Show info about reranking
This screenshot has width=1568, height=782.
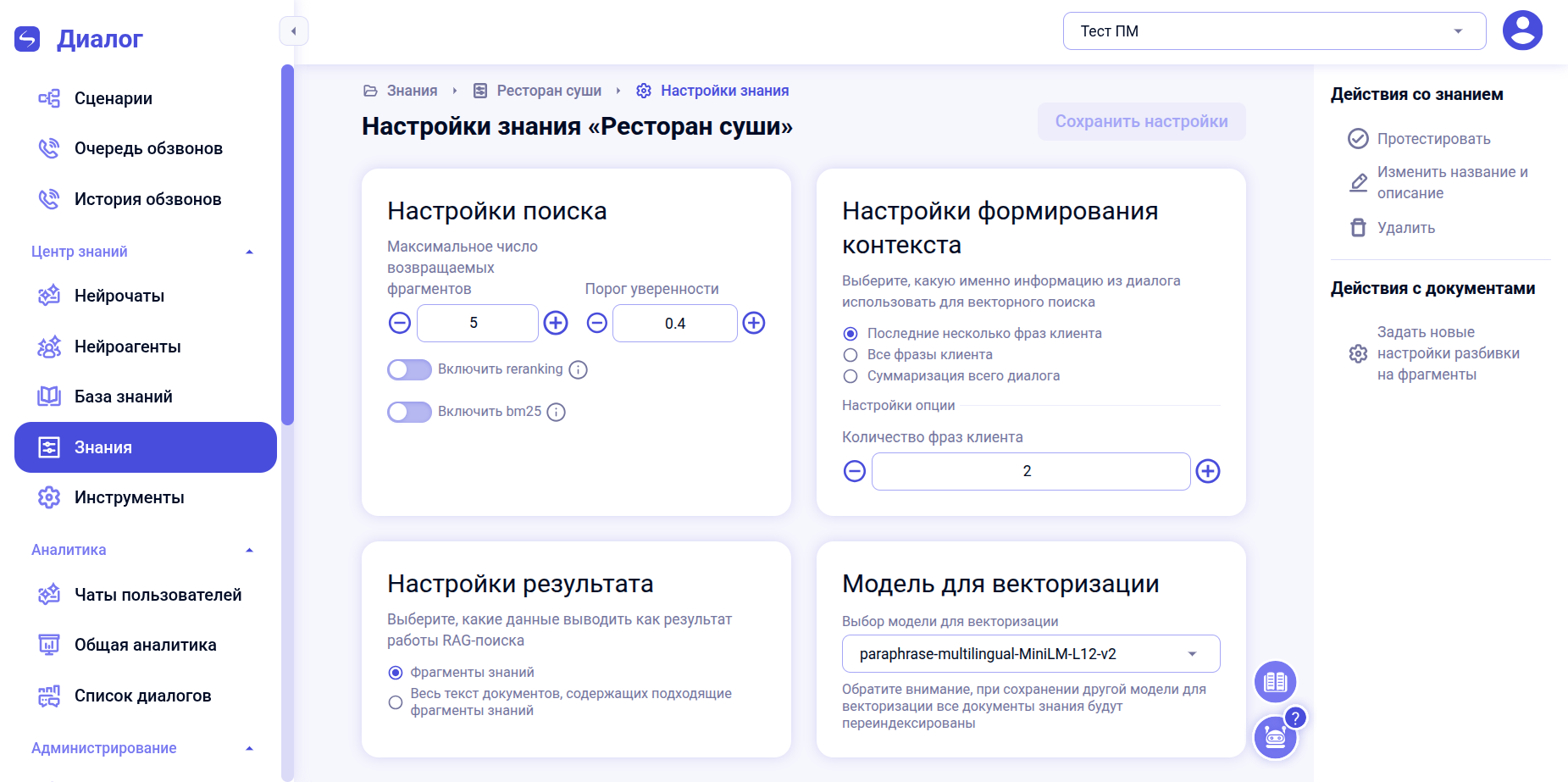[579, 369]
